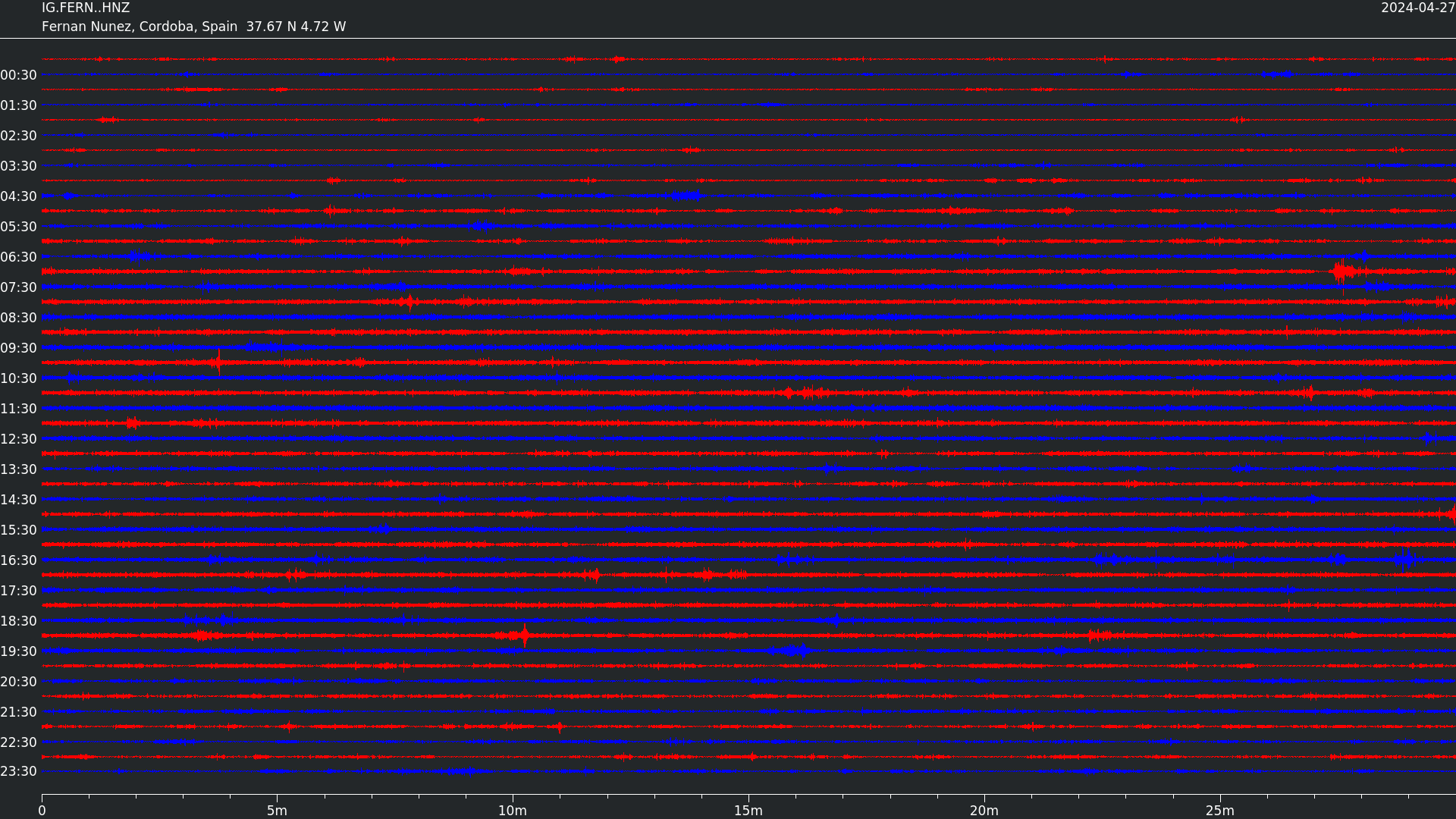Click the 20m tick label on the axis
This screenshot has height=819, width=1456.
pos(984,811)
